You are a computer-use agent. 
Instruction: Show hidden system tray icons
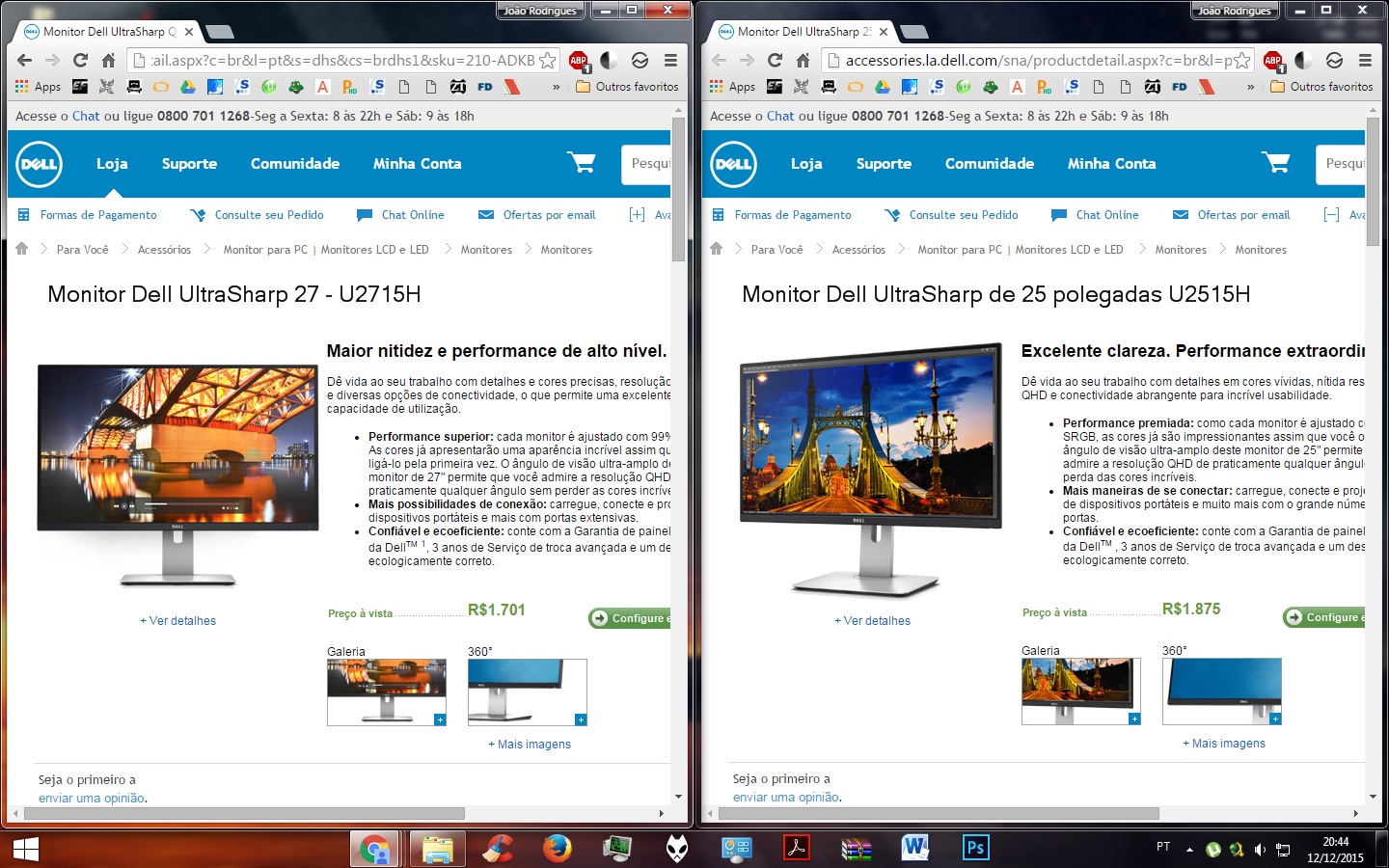(x=1189, y=849)
